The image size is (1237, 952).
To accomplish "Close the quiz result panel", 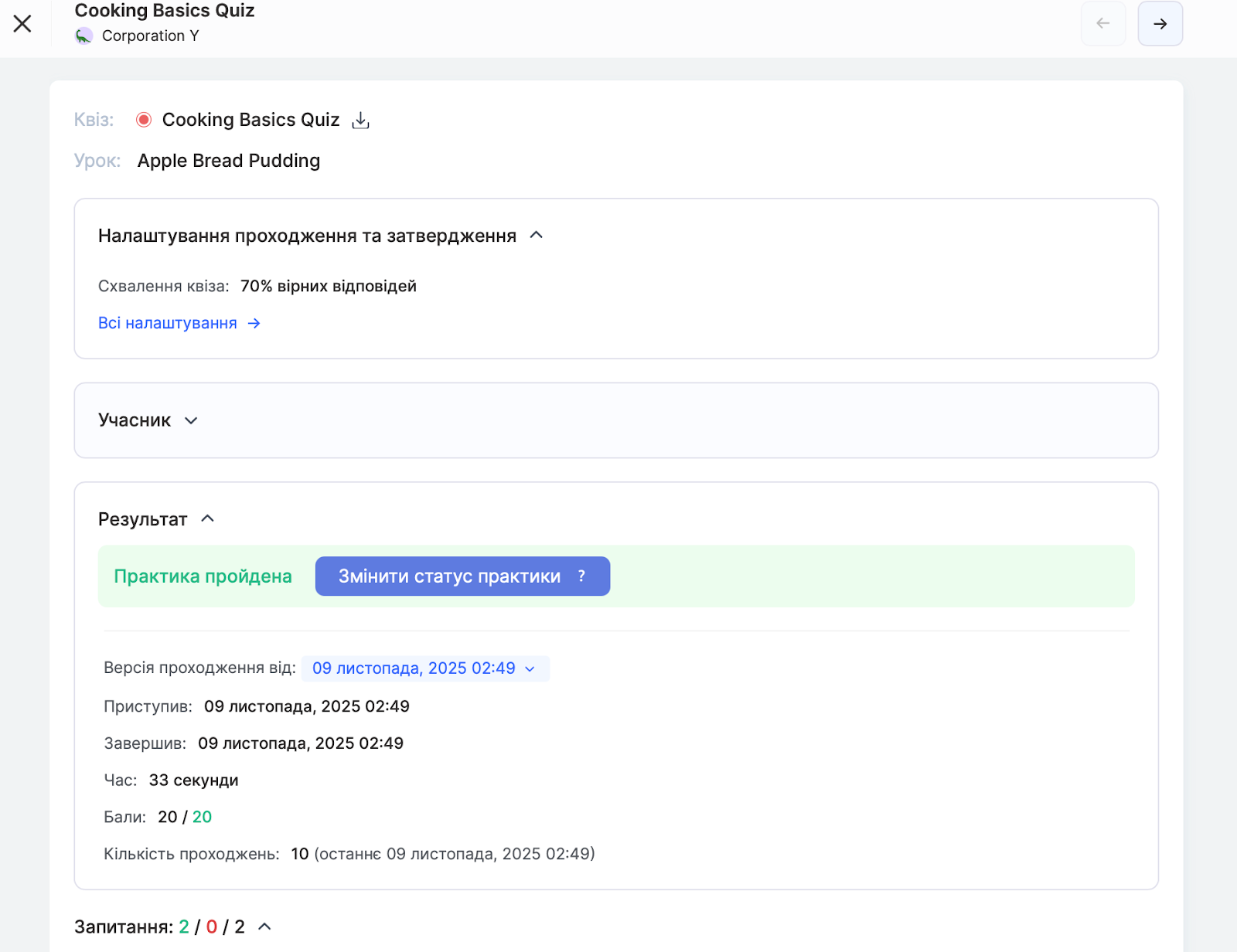I will pyautogui.click(x=22, y=24).
